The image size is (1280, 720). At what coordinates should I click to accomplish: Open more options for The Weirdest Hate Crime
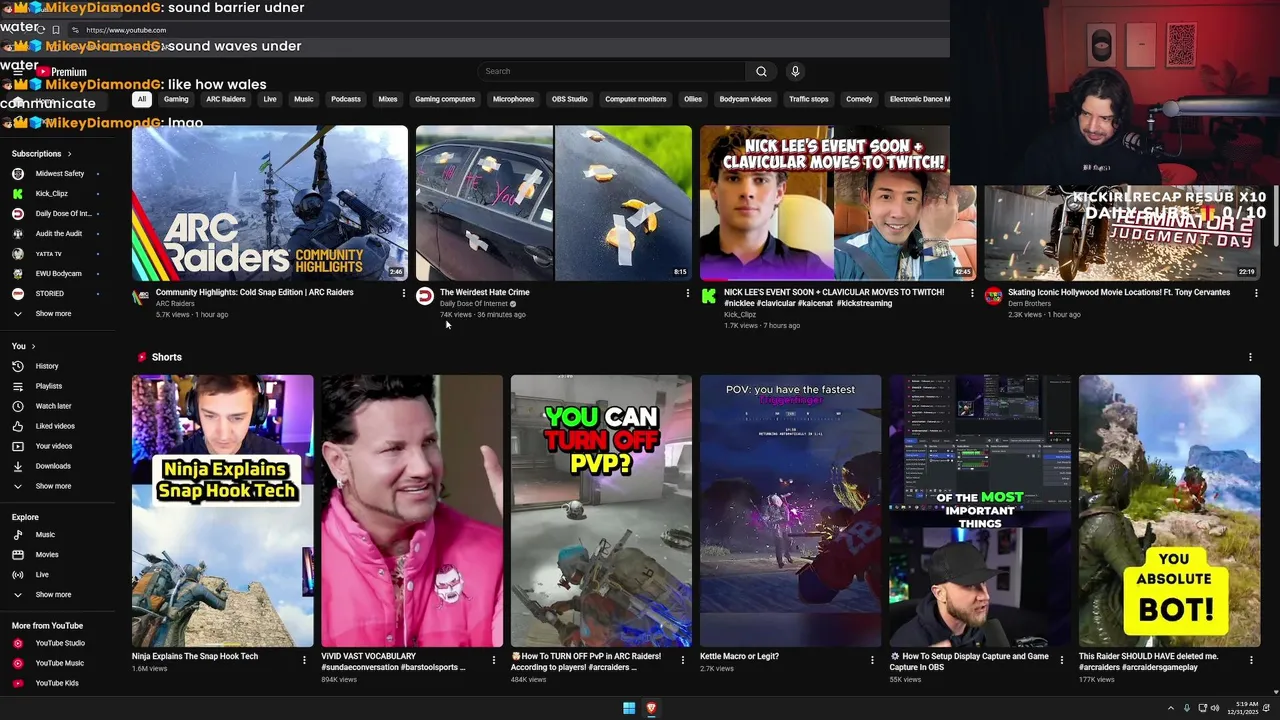[687, 293]
